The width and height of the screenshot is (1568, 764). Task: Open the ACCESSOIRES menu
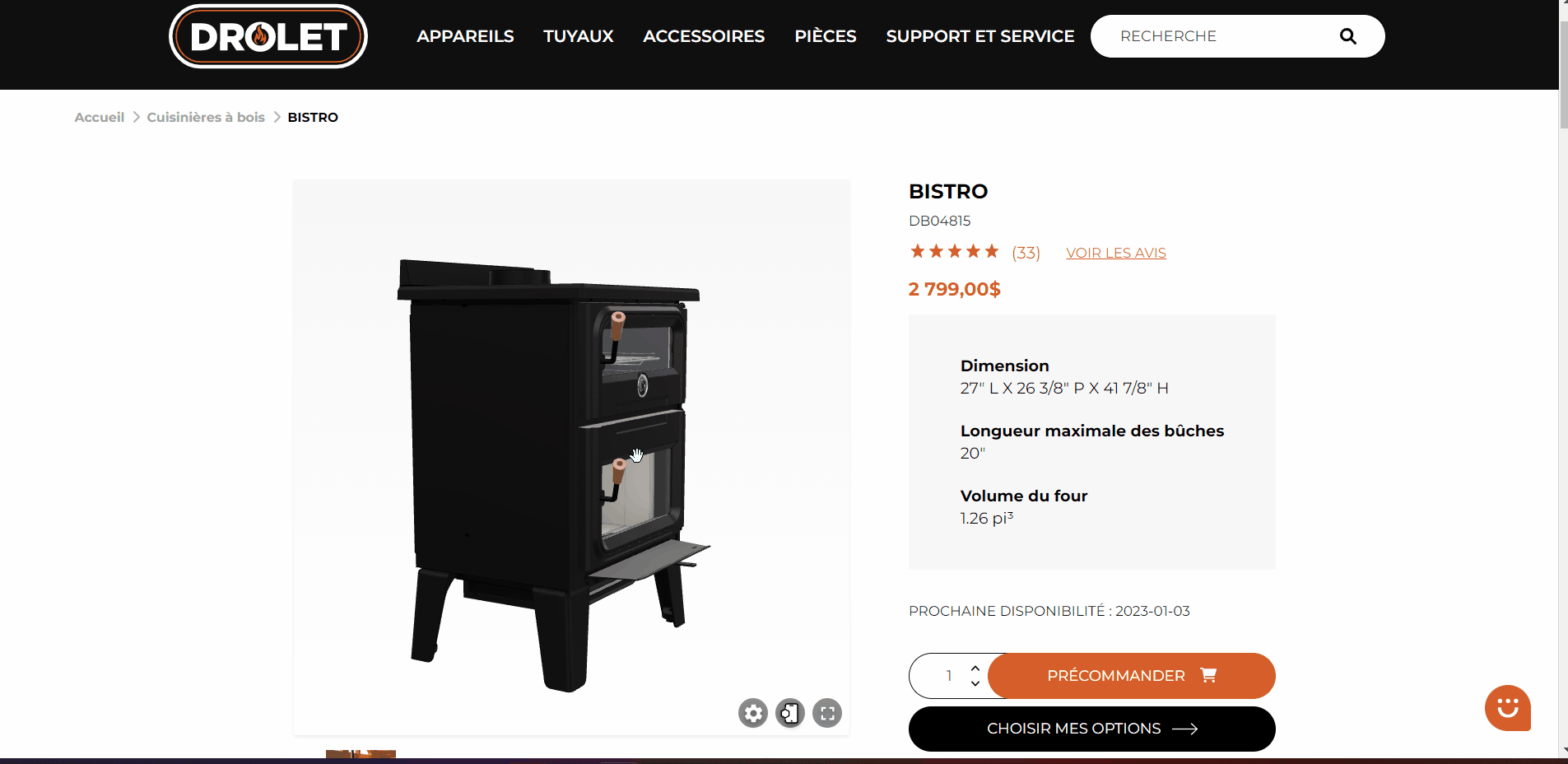[x=704, y=36]
